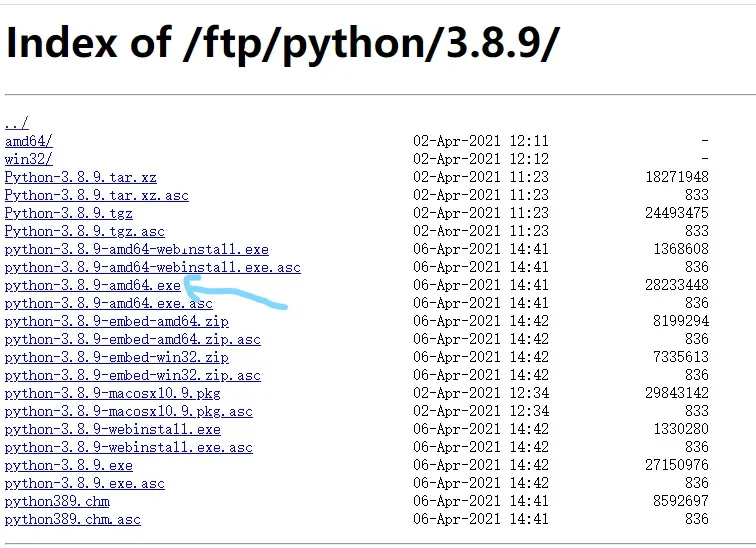Screen dimensions: 756x548
Task: Click python-3.8.9-macosx10.9.pkg.asc signature
Action: pyautogui.click(x=128, y=411)
